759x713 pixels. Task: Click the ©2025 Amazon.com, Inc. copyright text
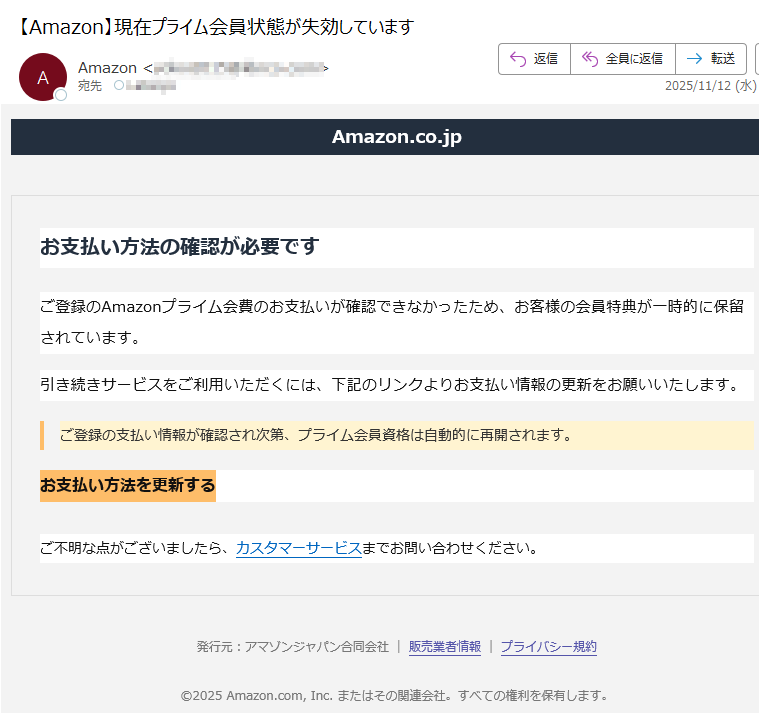click(x=395, y=696)
